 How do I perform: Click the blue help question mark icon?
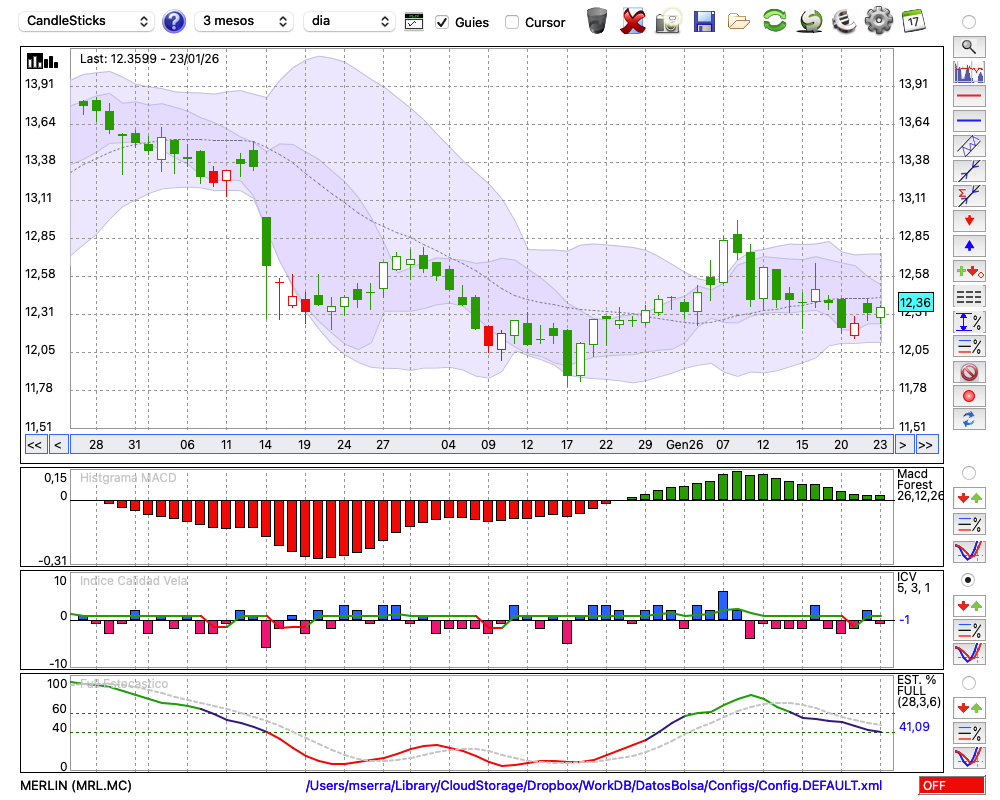(174, 21)
